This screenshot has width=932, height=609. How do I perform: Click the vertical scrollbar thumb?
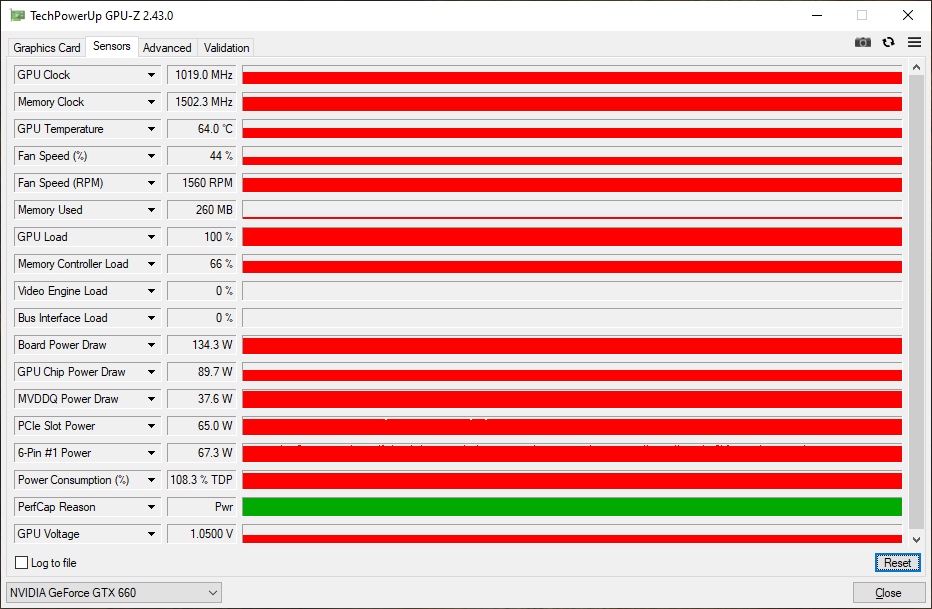[916, 301]
